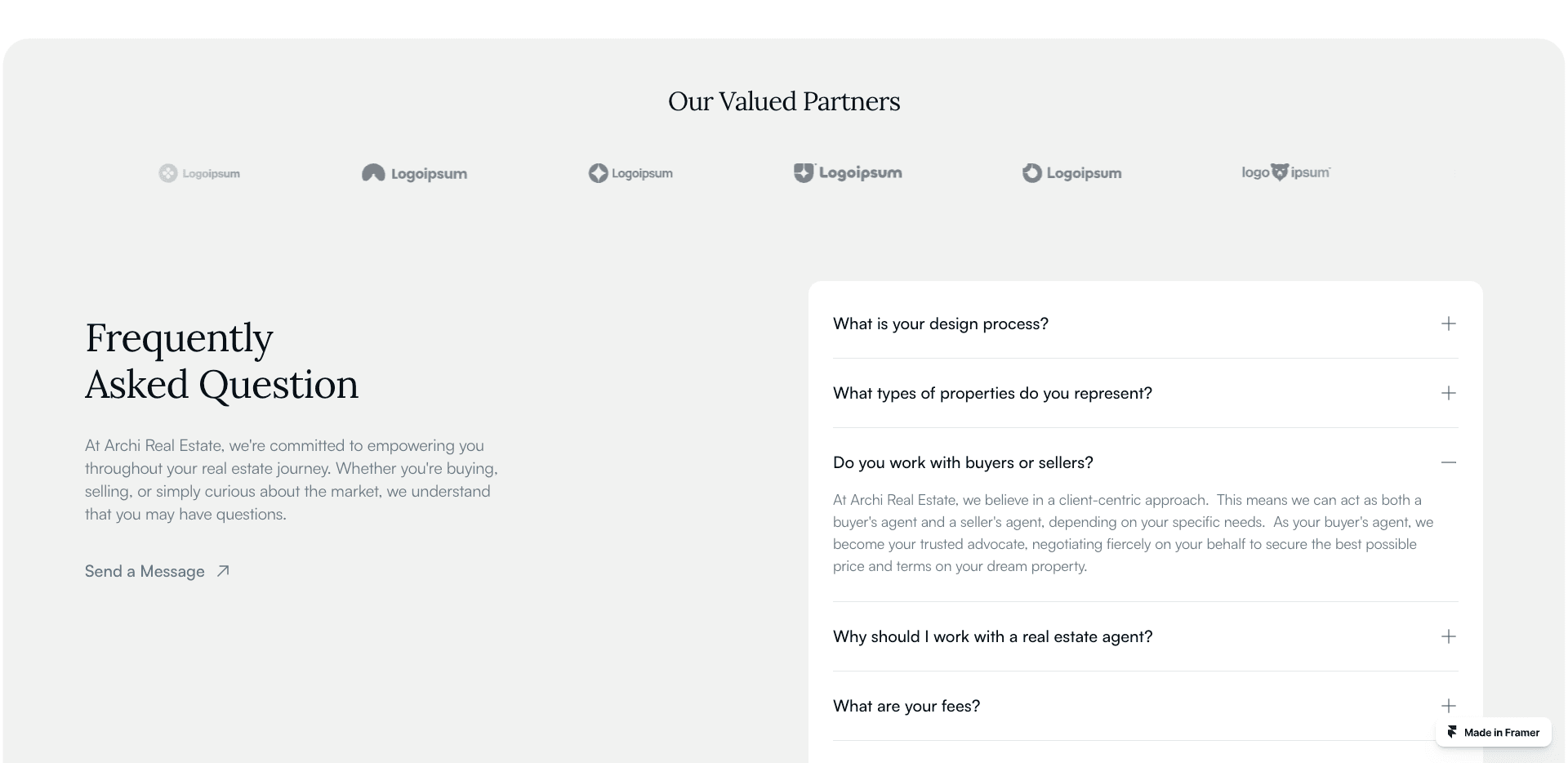
Task: Click the shield Logoipsum partner logo
Action: [x=848, y=172]
